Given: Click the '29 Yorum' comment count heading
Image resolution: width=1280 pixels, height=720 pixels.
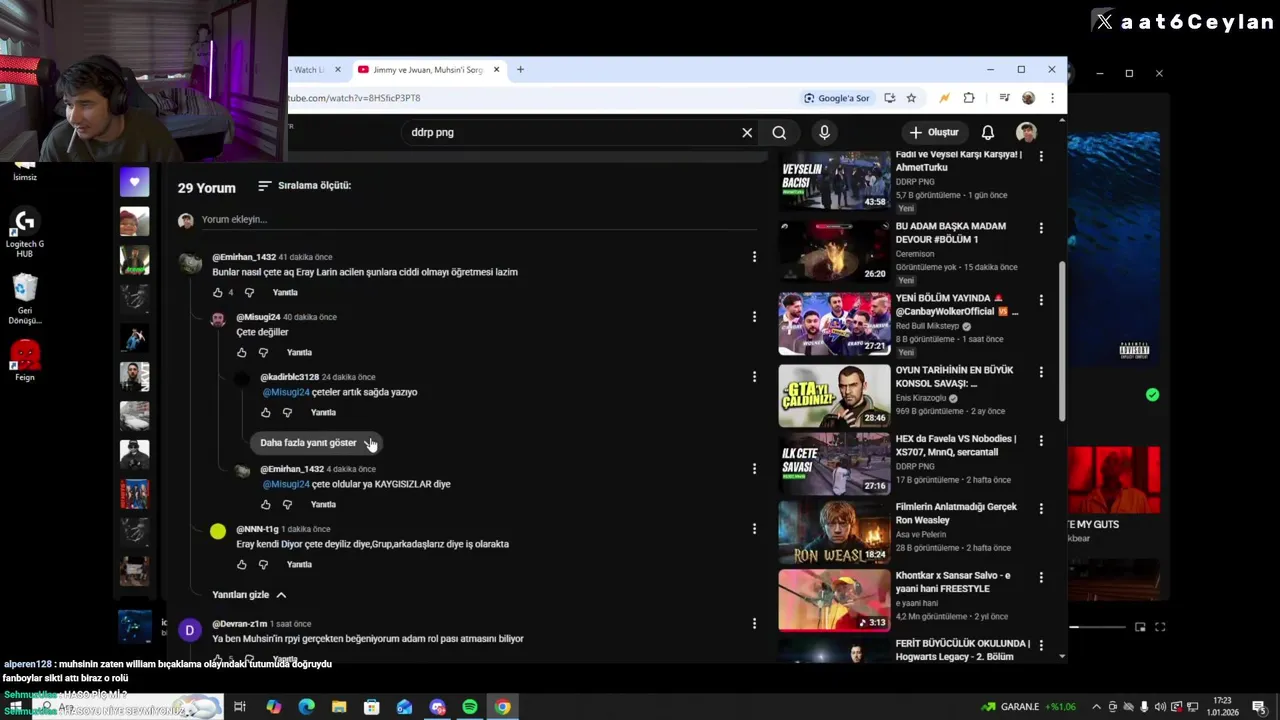Looking at the screenshot, I should 207,188.
